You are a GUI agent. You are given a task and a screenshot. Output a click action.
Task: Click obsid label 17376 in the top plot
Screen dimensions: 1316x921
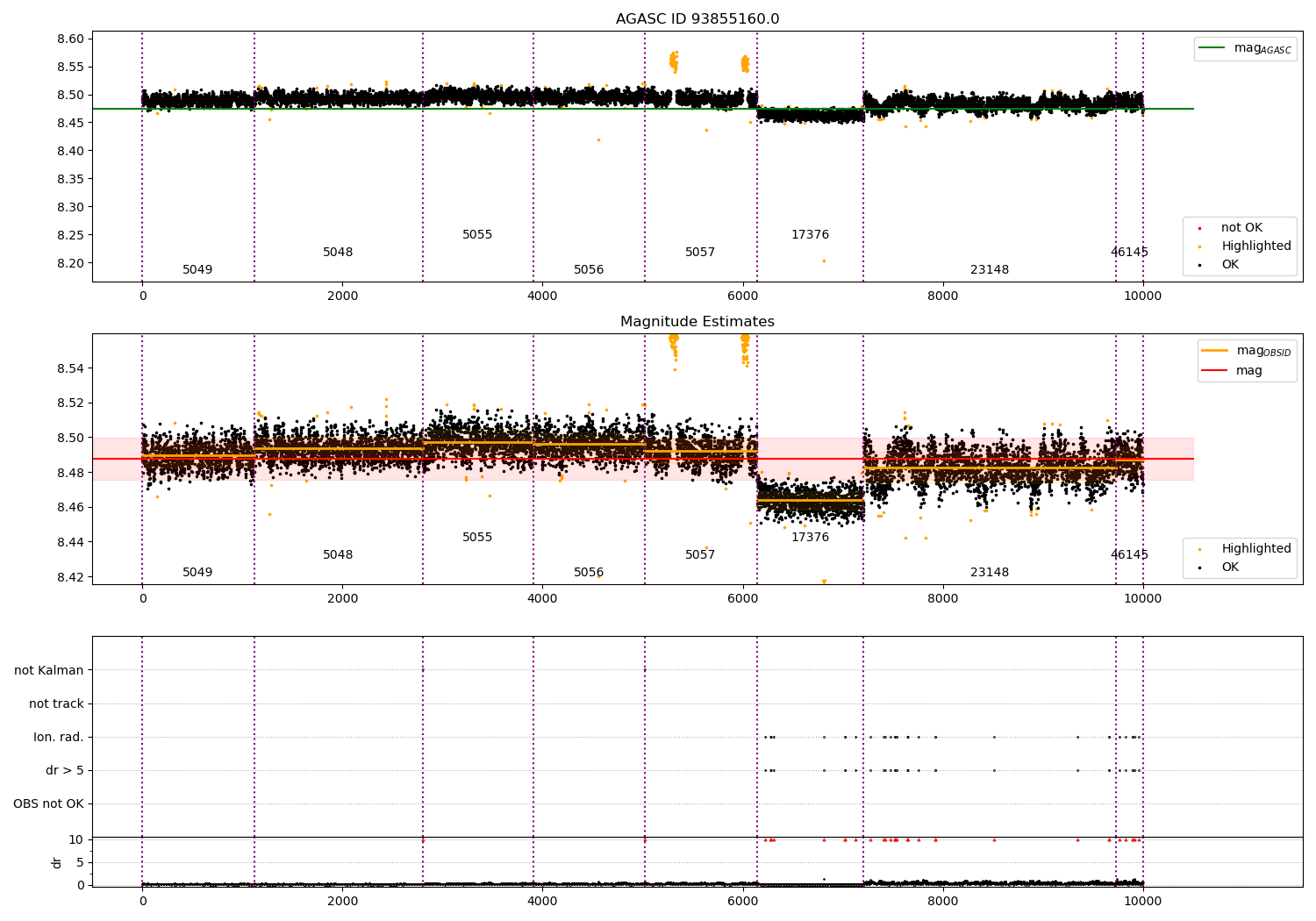pos(810,235)
